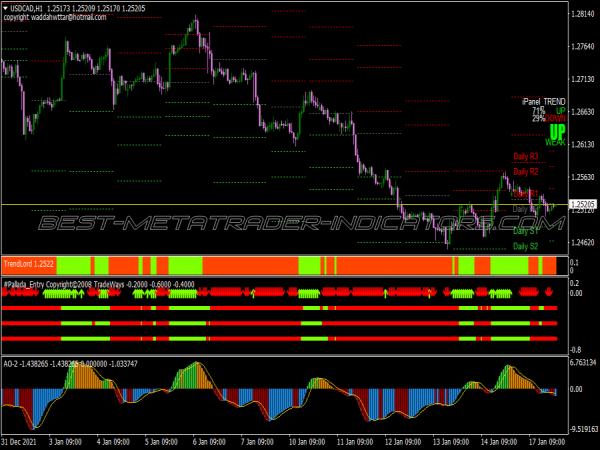
Task: Click price scale value 1.27130
Action: (x=583, y=79)
